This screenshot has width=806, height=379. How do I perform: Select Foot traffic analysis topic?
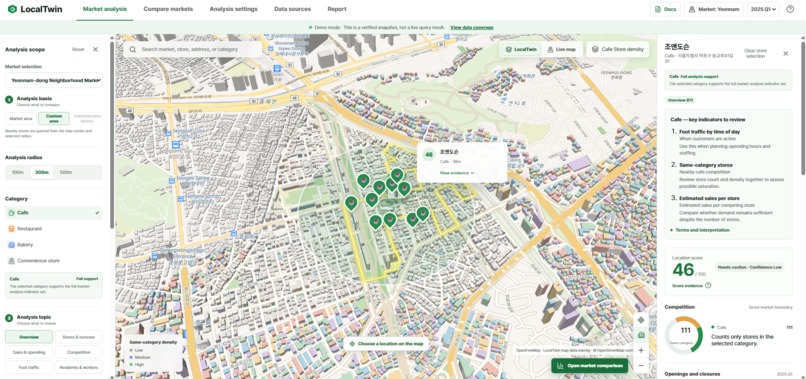coord(29,367)
